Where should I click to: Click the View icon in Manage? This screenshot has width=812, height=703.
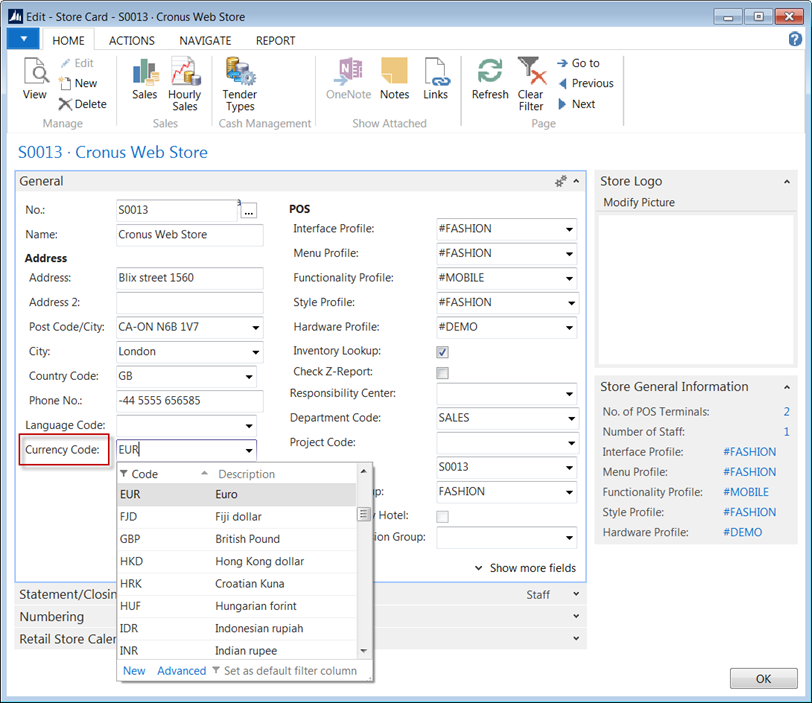click(35, 74)
